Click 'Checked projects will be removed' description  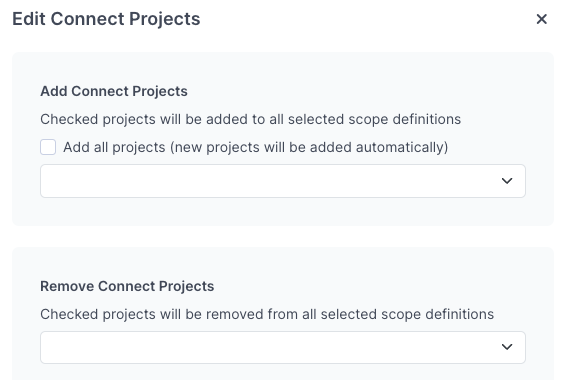[267, 315]
